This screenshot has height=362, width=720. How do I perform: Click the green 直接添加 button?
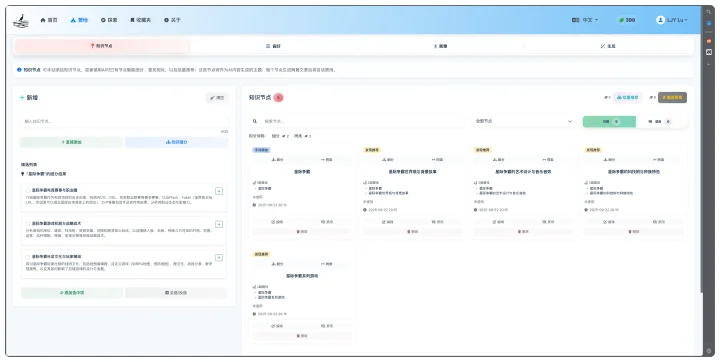coord(71,142)
